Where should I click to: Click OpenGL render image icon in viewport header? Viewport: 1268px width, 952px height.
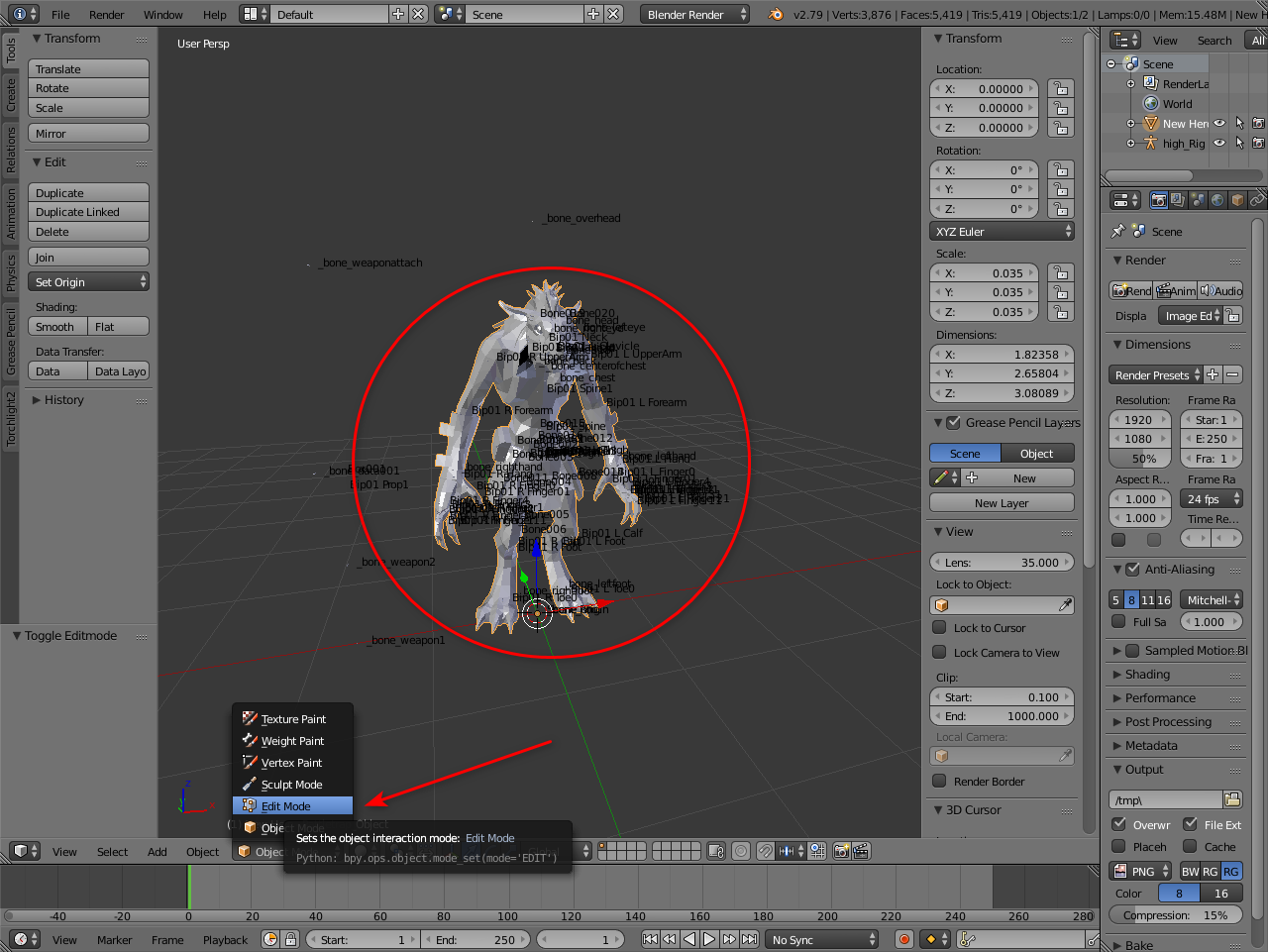point(841,851)
